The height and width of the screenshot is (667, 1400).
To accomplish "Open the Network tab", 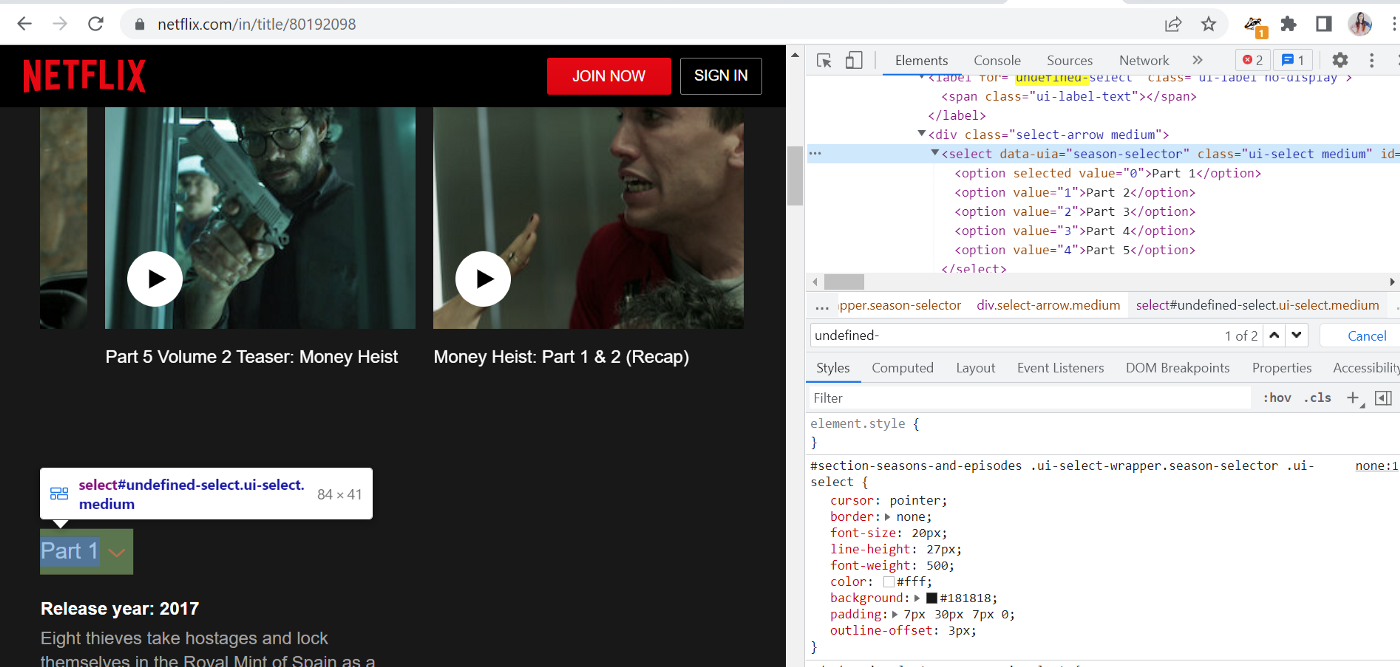I will tap(1144, 61).
